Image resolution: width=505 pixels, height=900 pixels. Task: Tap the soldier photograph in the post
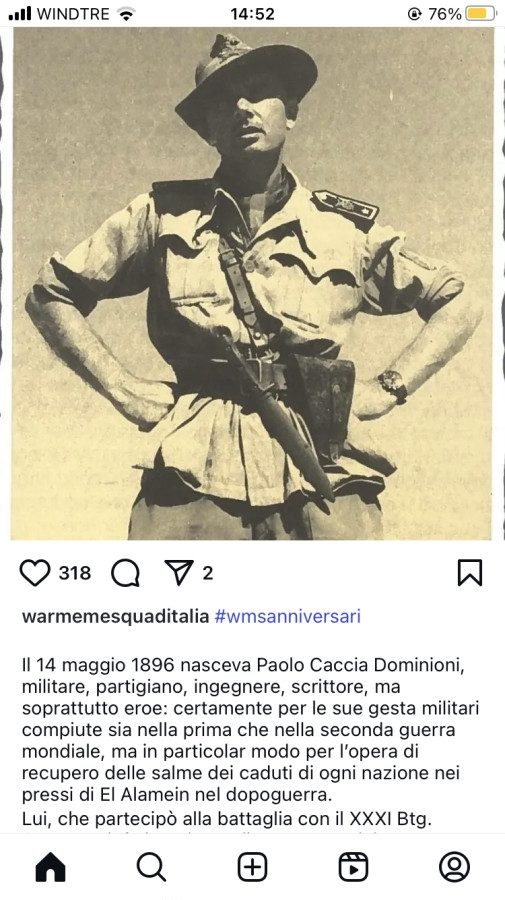point(252,284)
